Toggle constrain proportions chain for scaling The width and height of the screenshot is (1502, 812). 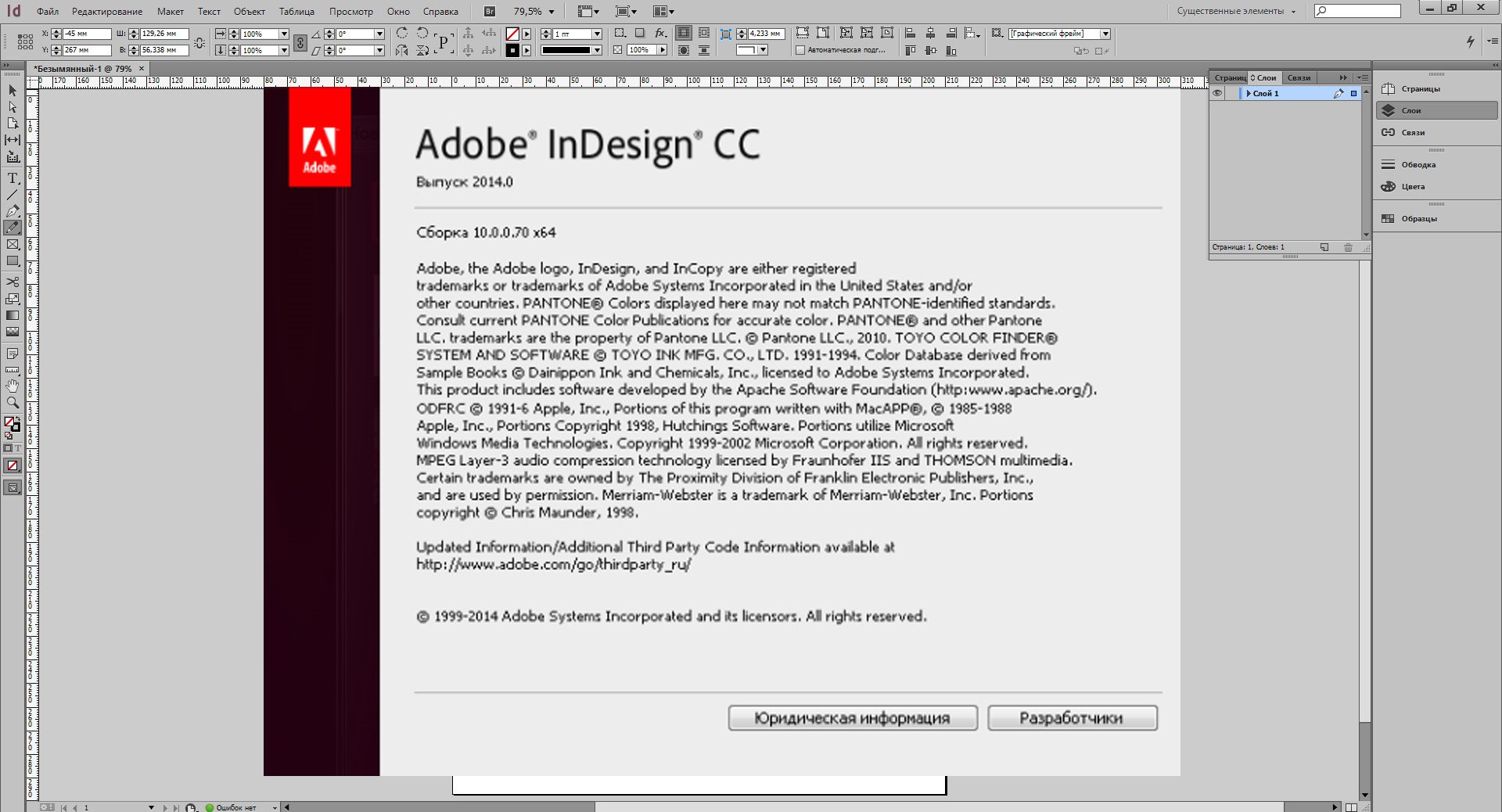[x=300, y=41]
